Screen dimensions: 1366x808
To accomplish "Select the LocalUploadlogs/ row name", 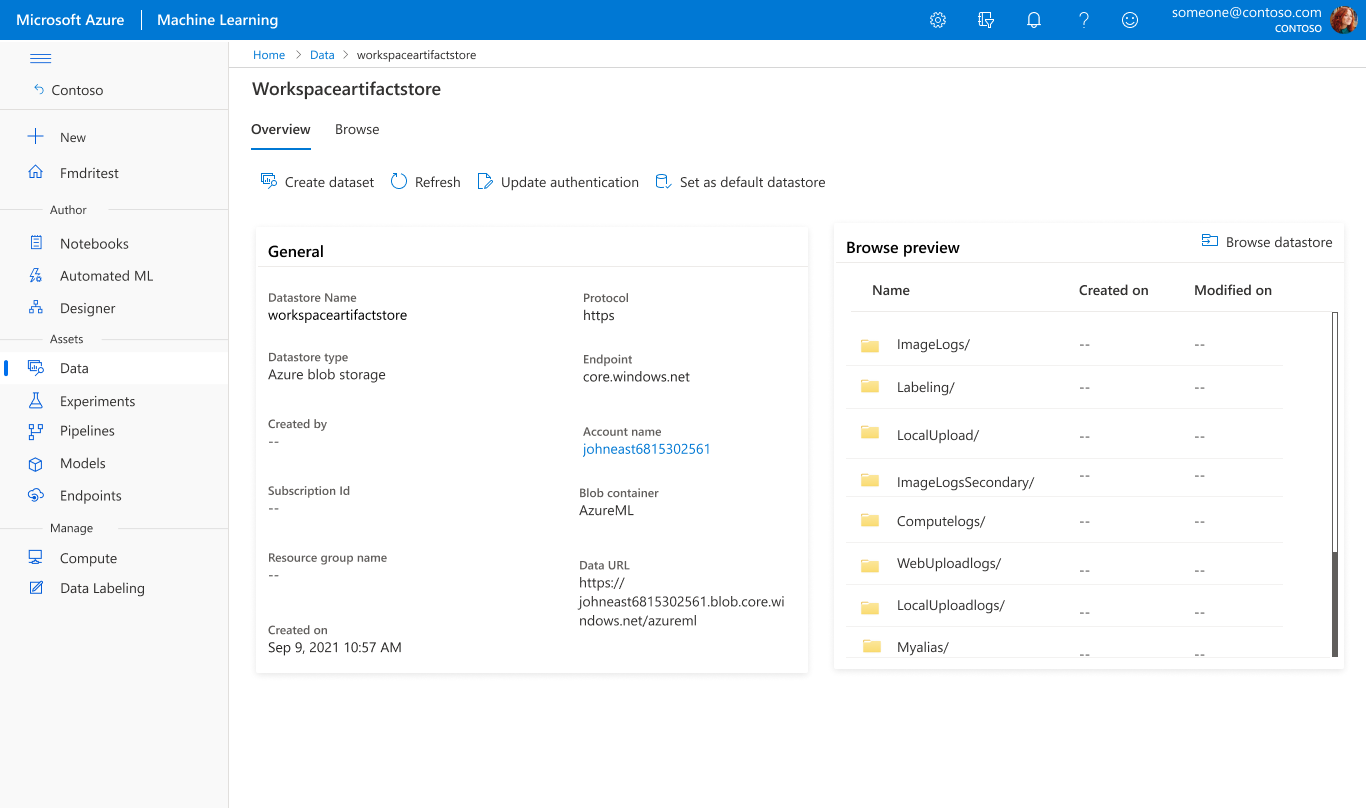I will pos(951,605).
